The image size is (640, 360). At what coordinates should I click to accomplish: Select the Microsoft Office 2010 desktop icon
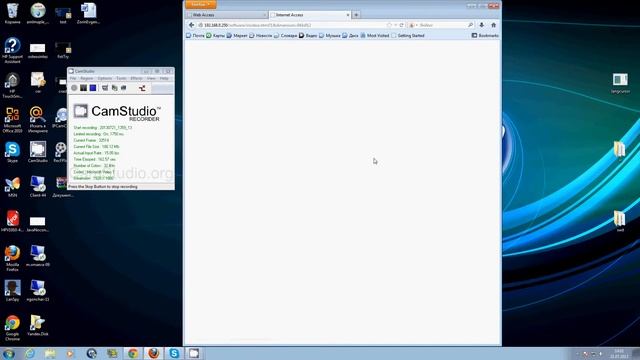(12, 120)
